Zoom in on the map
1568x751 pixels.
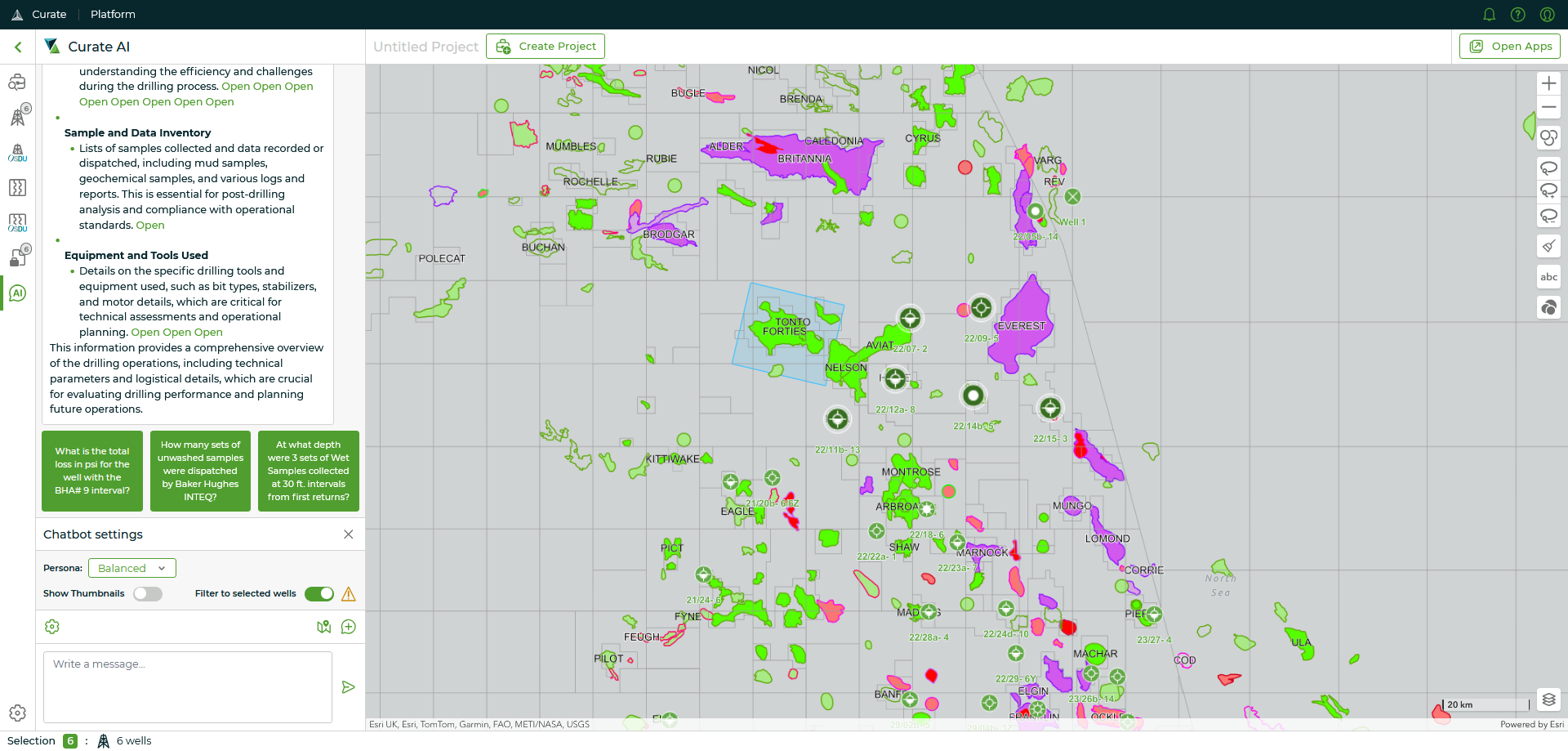point(1548,83)
